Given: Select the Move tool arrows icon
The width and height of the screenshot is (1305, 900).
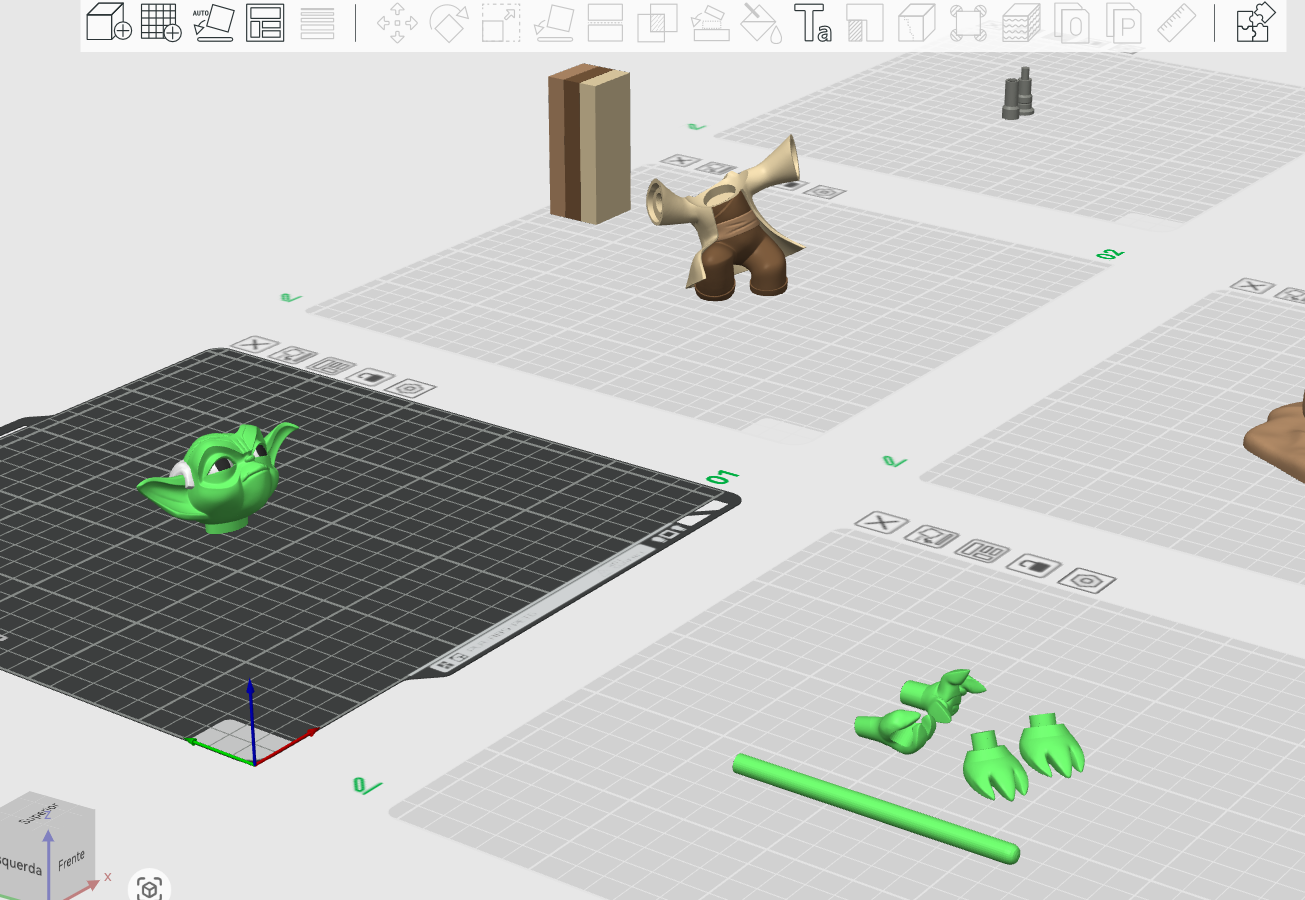Looking at the screenshot, I should pyautogui.click(x=397, y=23).
